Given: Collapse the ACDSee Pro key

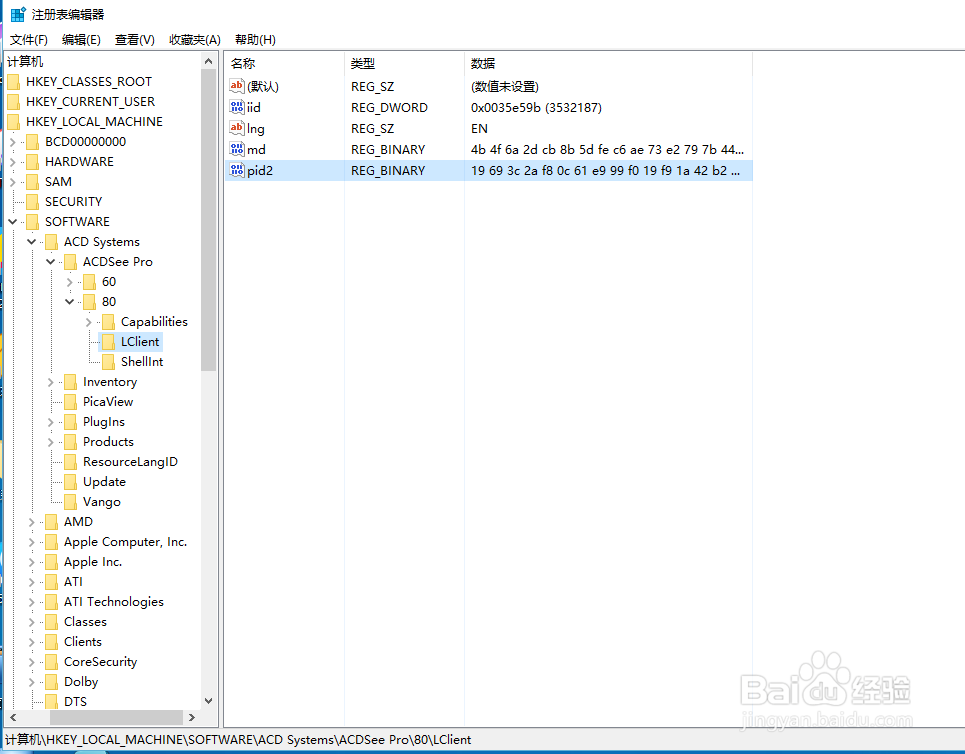Looking at the screenshot, I should coord(51,262).
